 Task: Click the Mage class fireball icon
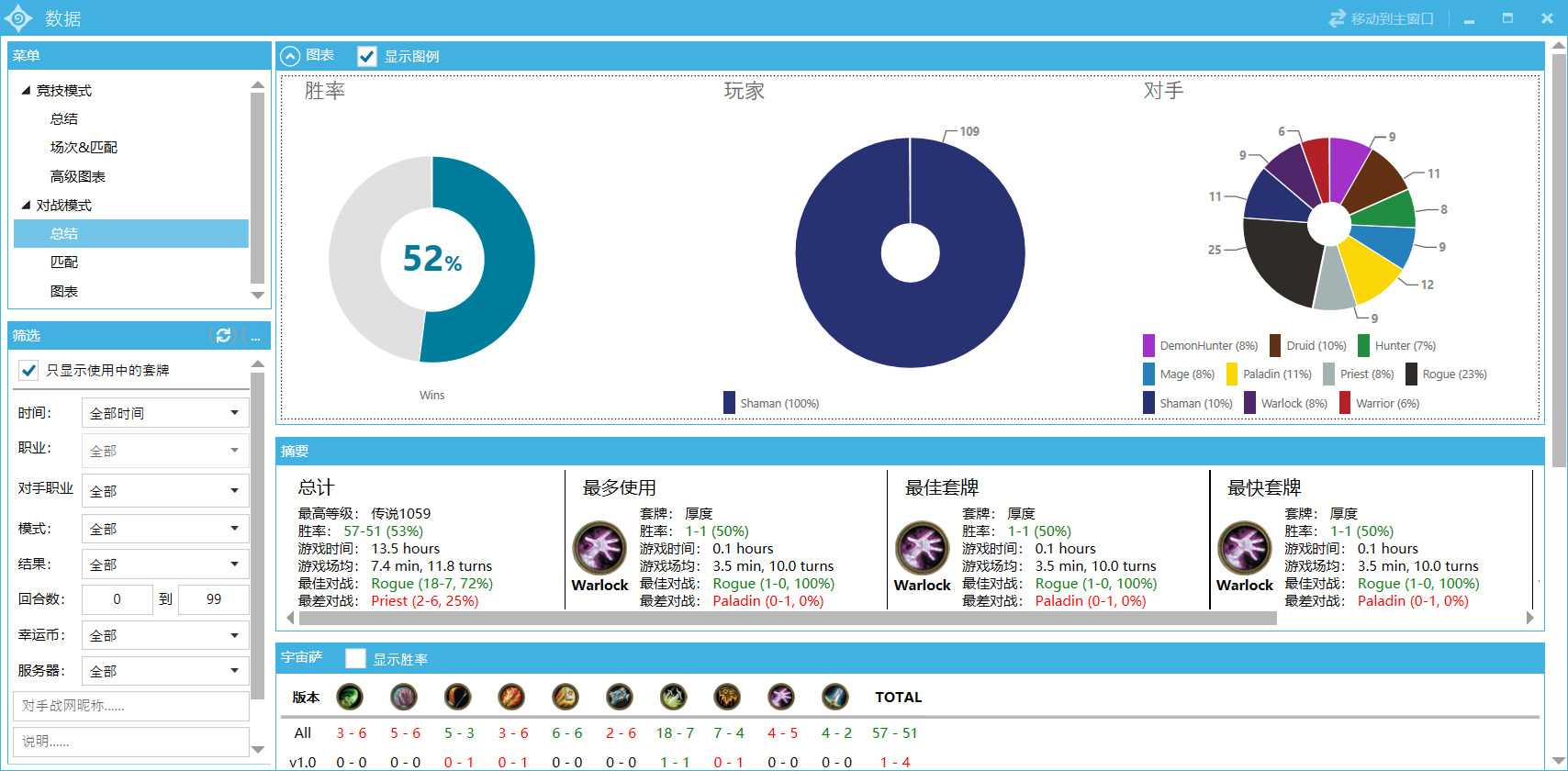tap(511, 697)
